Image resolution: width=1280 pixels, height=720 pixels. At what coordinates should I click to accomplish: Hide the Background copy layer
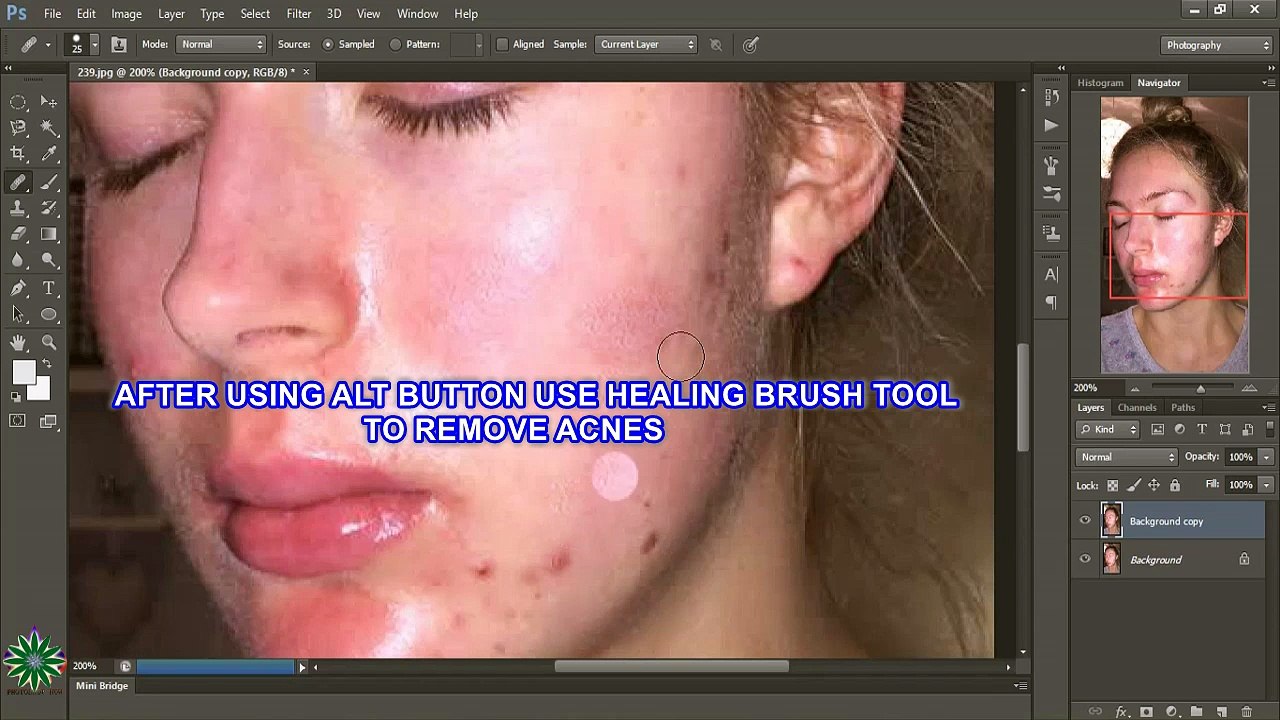click(1085, 521)
